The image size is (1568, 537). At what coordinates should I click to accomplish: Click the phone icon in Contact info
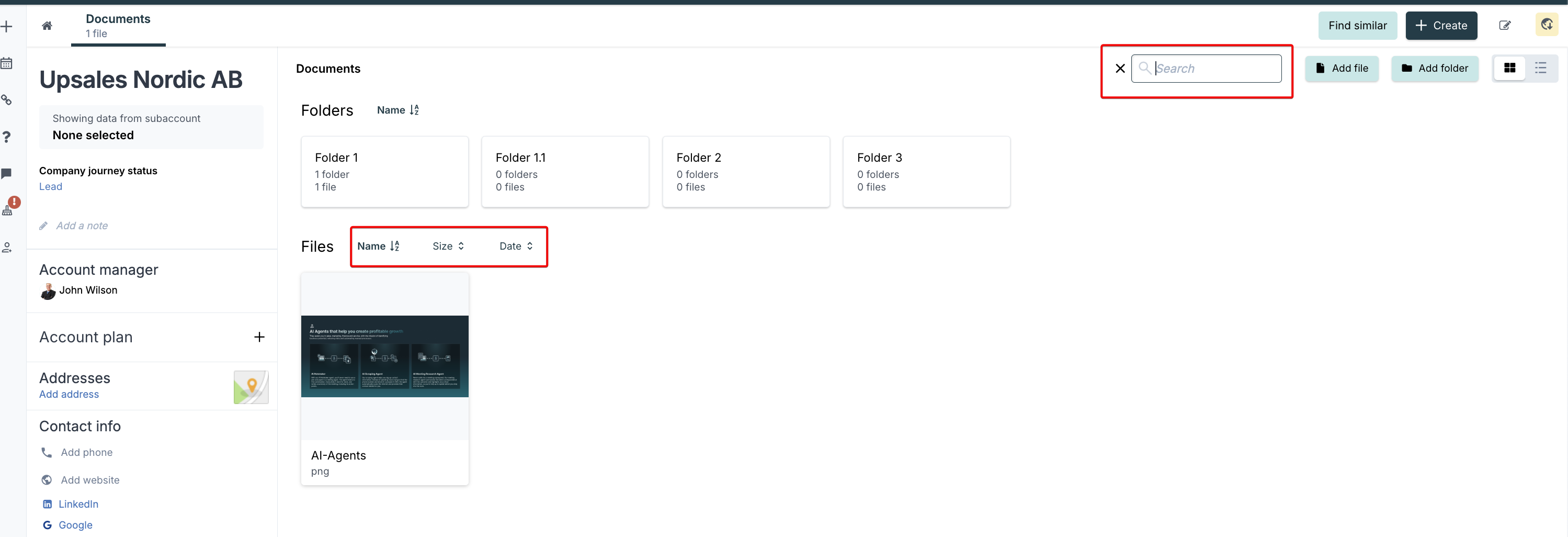(46, 452)
